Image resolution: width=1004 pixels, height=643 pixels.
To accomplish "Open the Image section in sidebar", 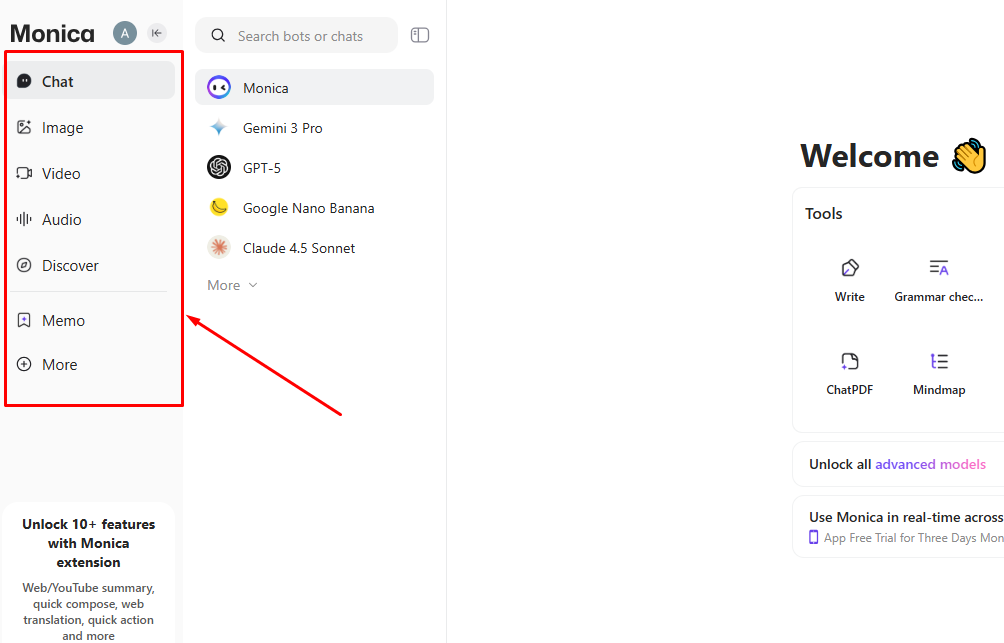I will click(x=92, y=127).
